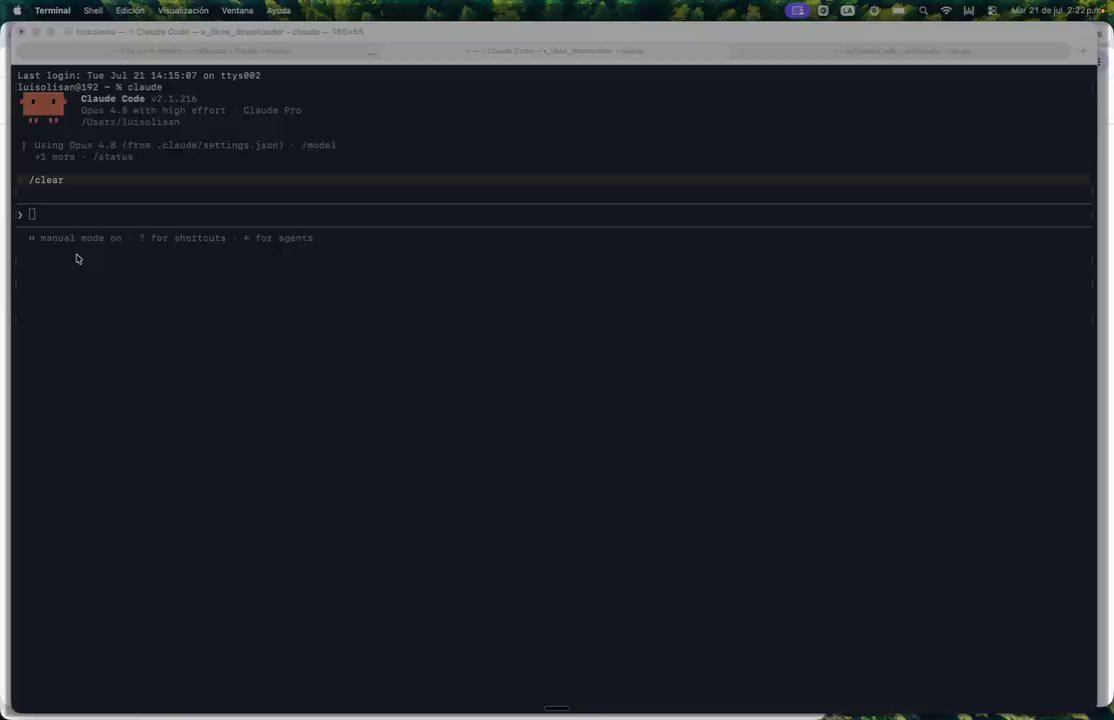Click the '+1 more · /status' text
The height and width of the screenshot is (720, 1114).
(x=84, y=157)
